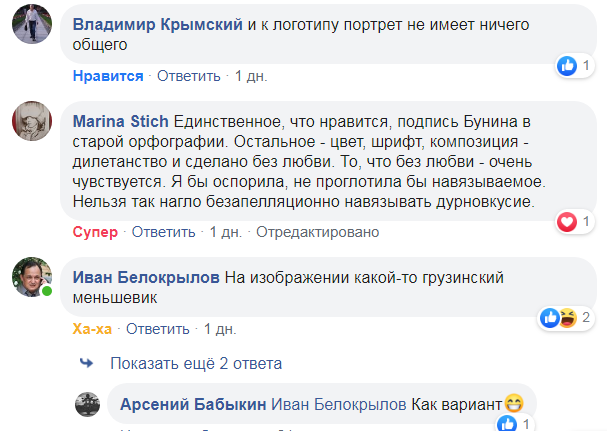Open the Отредактировано edit history link
The image size is (607, 431).
317,232
